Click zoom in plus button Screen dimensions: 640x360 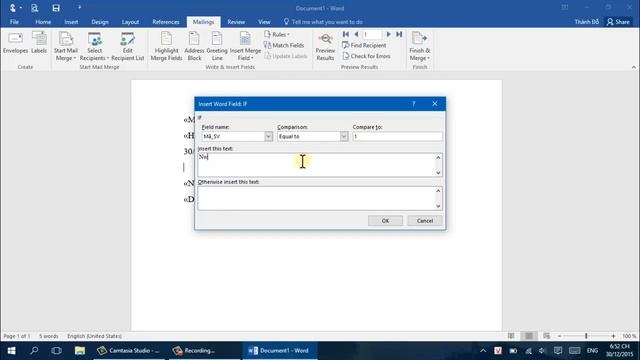[x=613, y=336]
